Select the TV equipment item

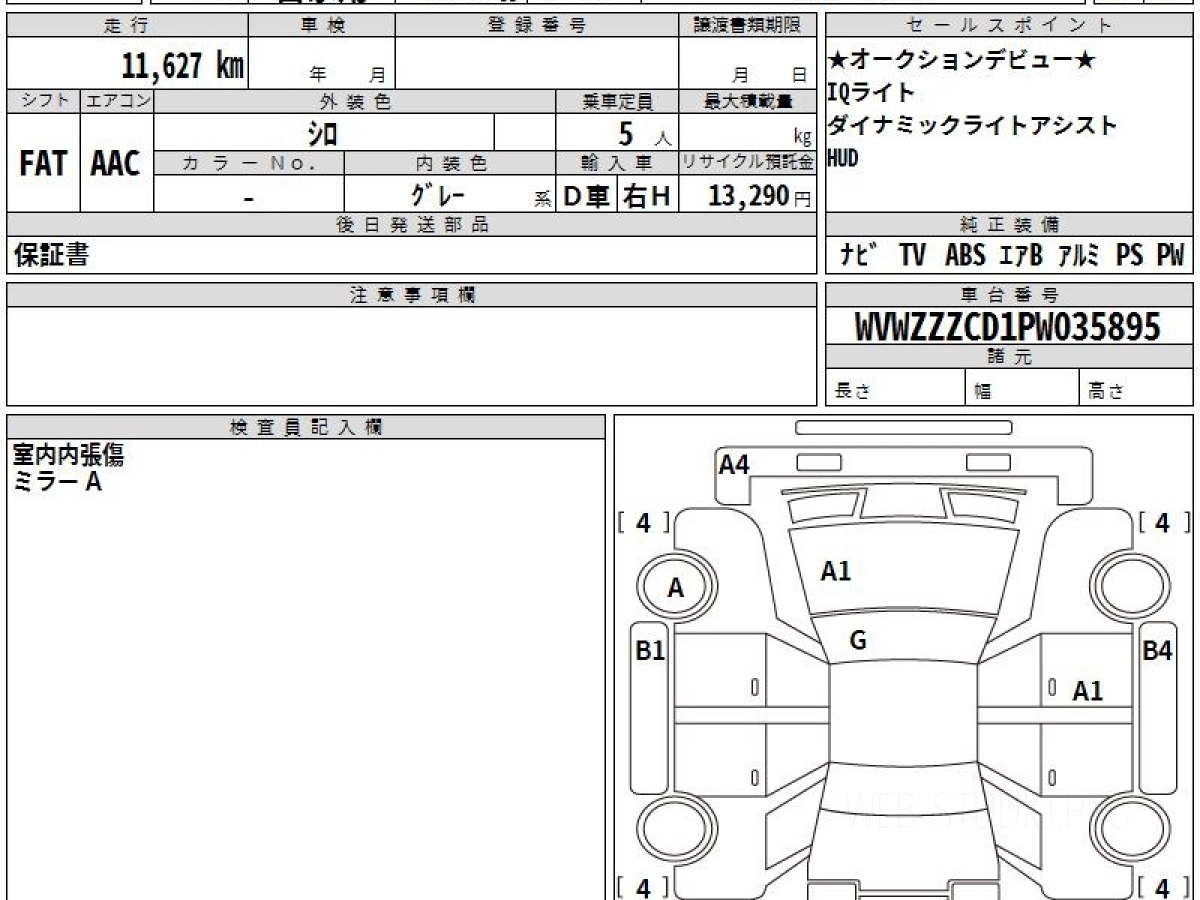coord(912,255)
